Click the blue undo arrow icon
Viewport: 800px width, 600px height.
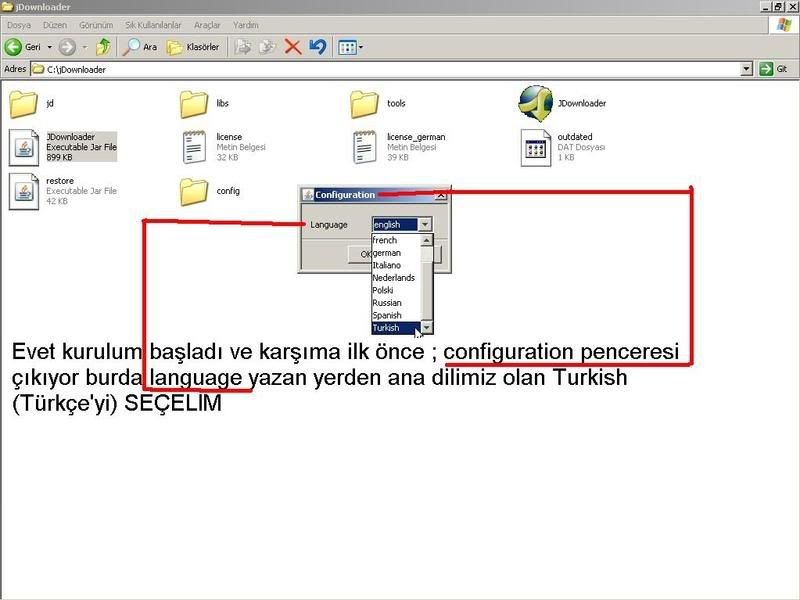318,47
